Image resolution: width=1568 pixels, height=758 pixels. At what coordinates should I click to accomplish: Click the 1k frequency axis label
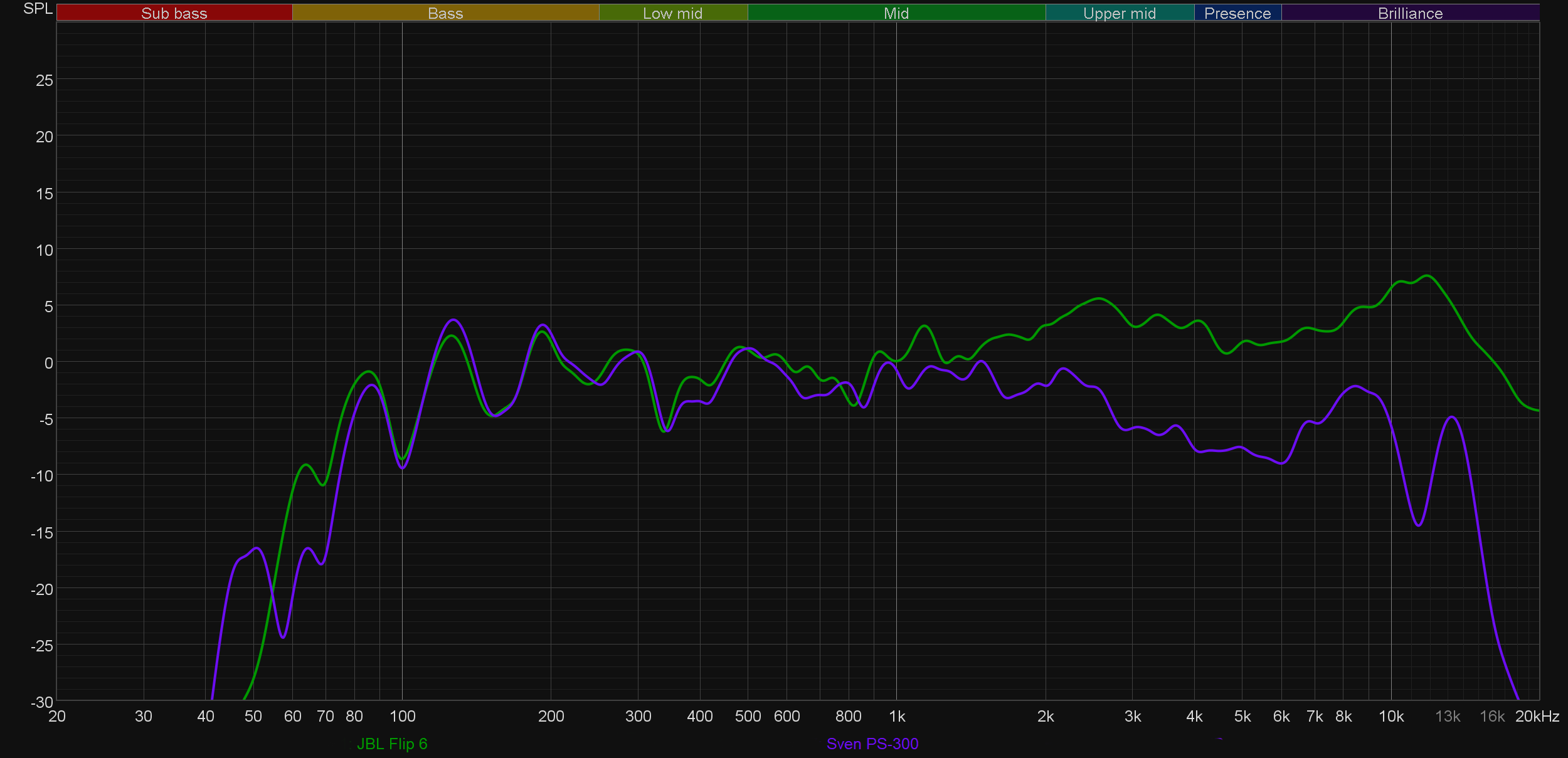[x=897, y=716]
